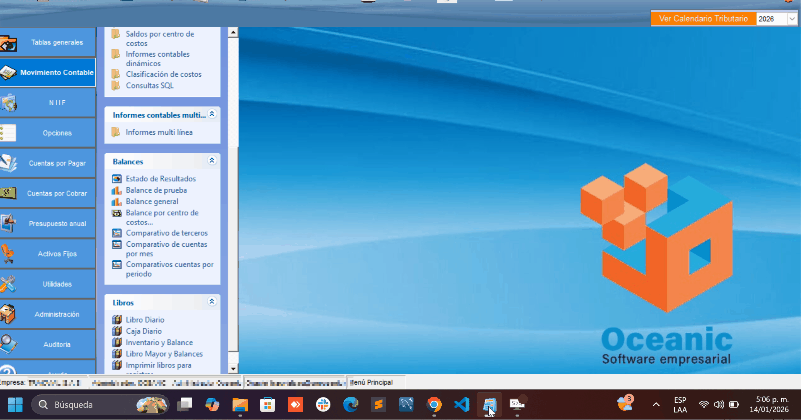Click Ver Calendario Tributario button
The width and height of the screenshot is (801, 420).
[x=701, y=19]
